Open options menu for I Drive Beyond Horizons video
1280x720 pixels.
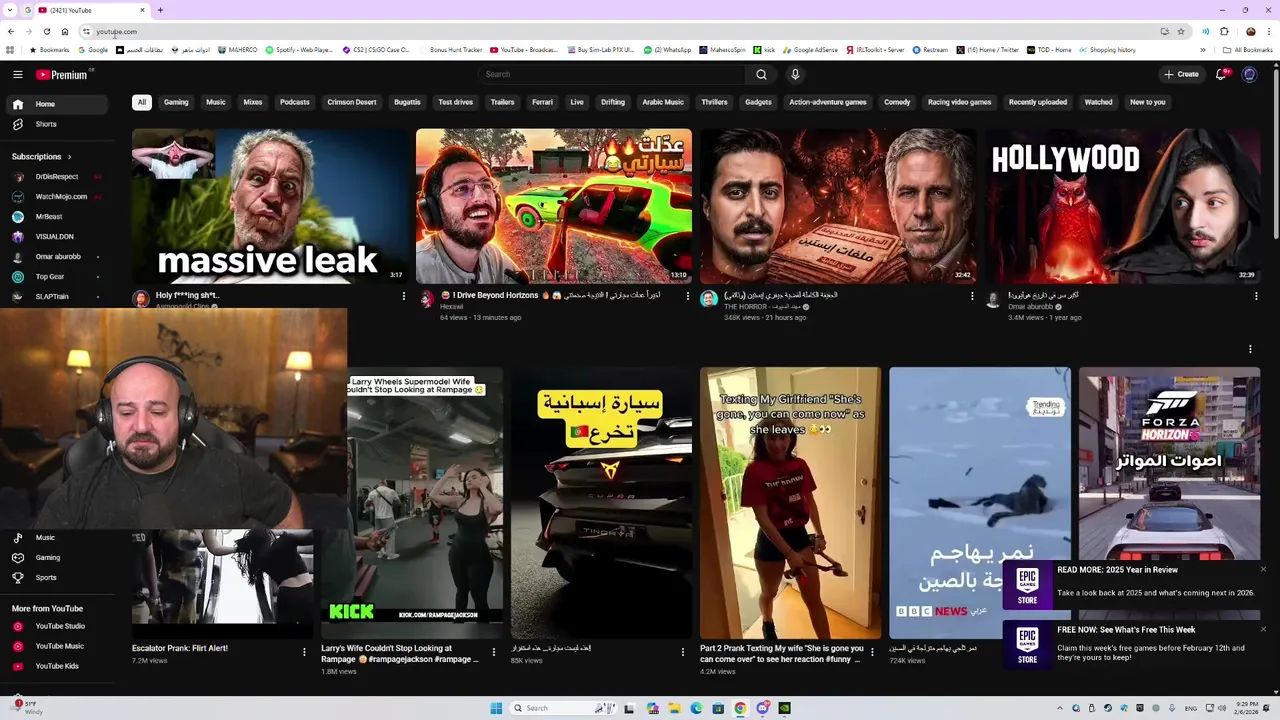[x=688, y=296]
